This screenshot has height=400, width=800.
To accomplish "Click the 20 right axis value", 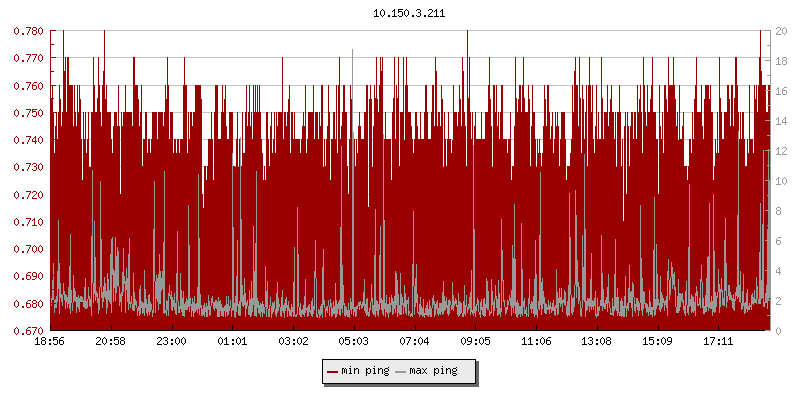I will click(x=782, y=31).
